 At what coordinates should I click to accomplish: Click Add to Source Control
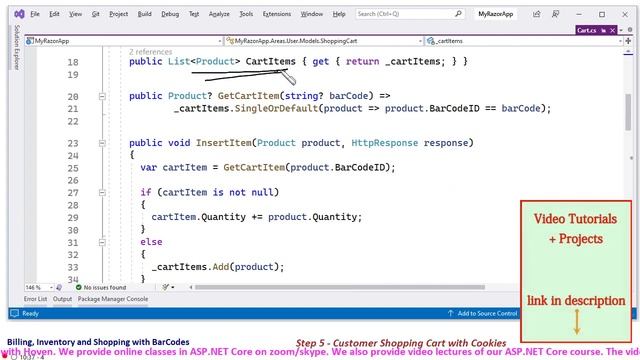point(483,313)
